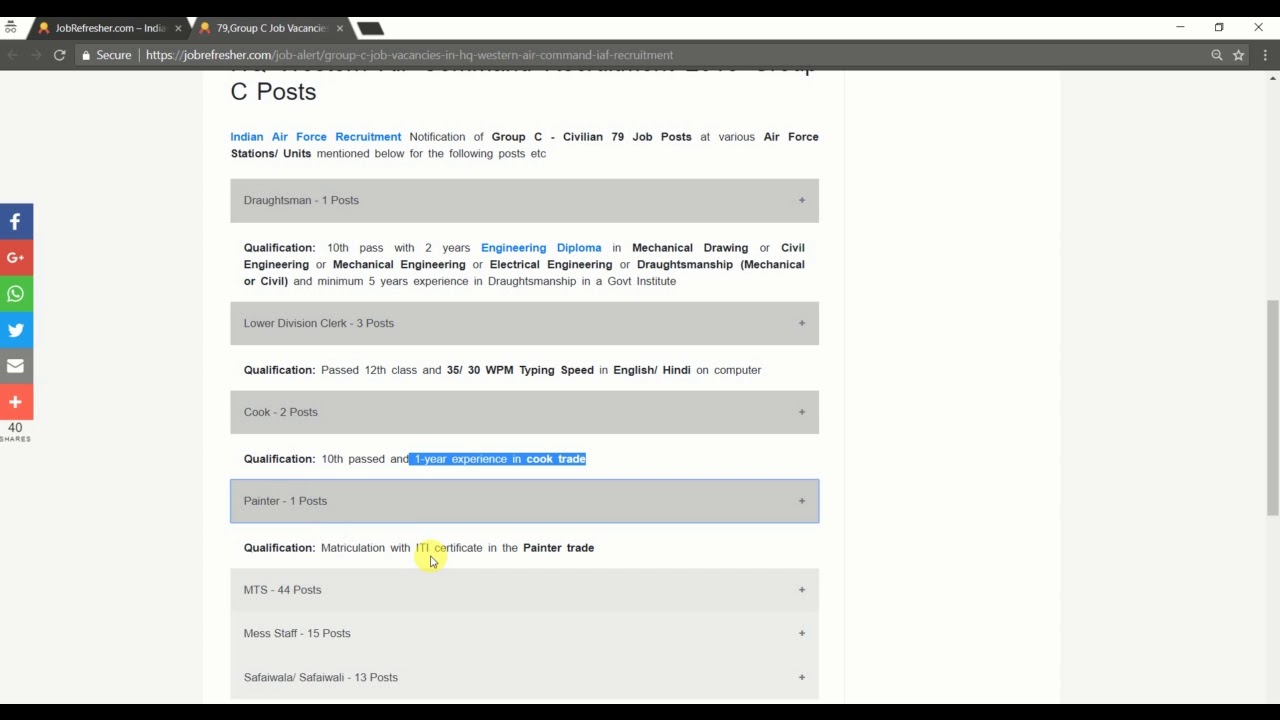The height and width of the screenshot is (720, 1280).
Task: Toggle plus icon on Mess Staff row
Action: click(x=802, y=633)
